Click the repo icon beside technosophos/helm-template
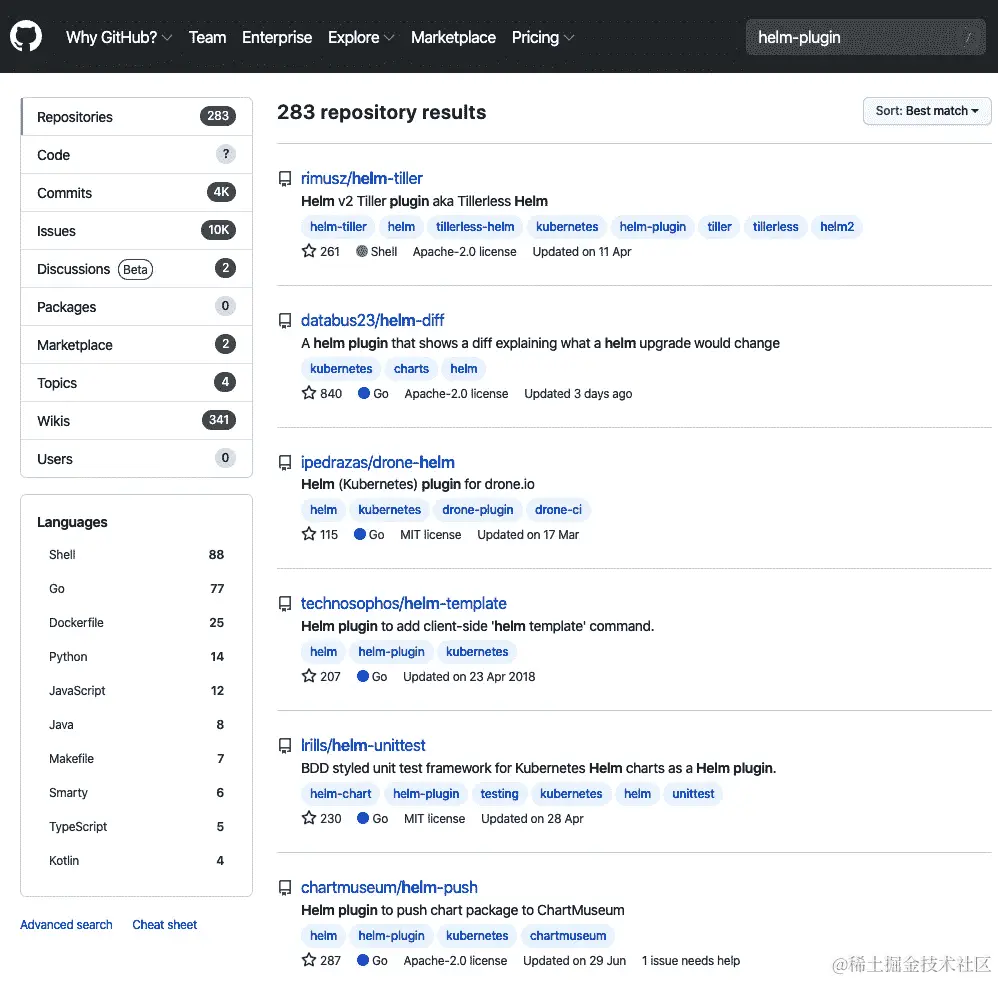Image resolution: width=998 pixels, height=981 pixels. coord(285,604)
